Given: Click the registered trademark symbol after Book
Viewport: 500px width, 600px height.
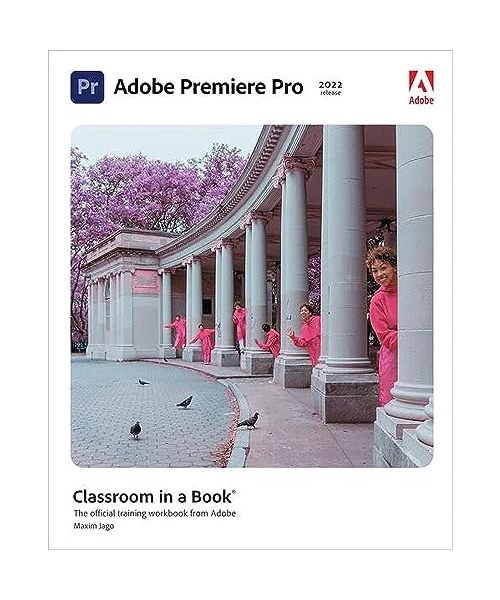Looking at the screenshot, I should (234, 491).
